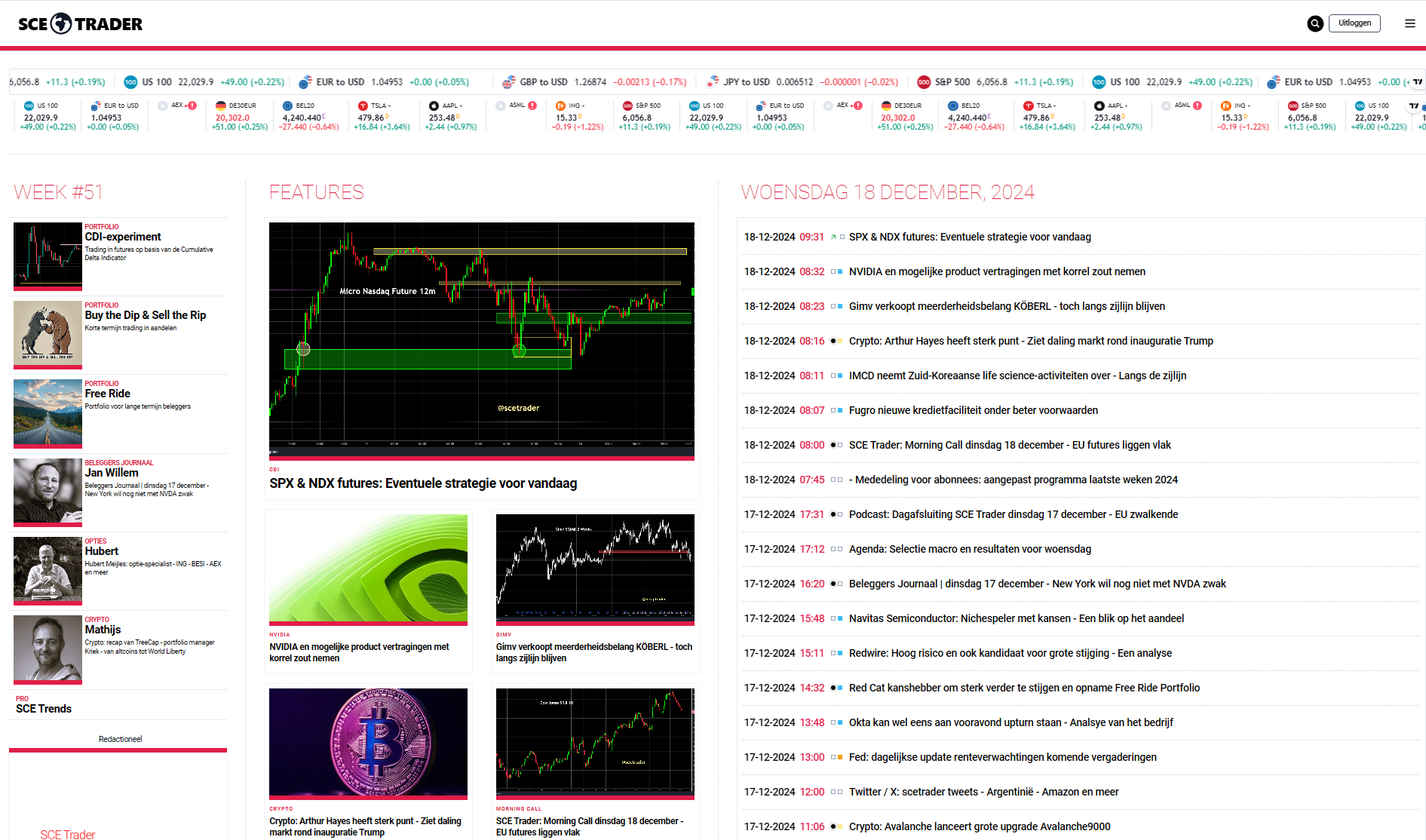
Task: Click the black dot icon on the Red Cat row
Action: 833,688
